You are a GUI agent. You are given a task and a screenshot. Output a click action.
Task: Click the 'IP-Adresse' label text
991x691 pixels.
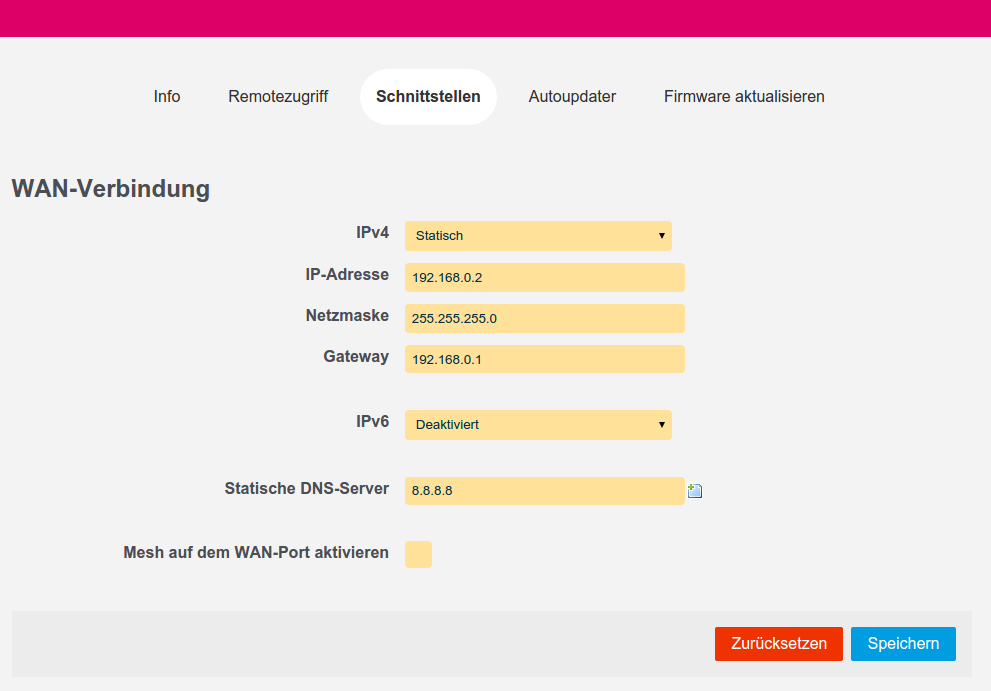[347, 274]
